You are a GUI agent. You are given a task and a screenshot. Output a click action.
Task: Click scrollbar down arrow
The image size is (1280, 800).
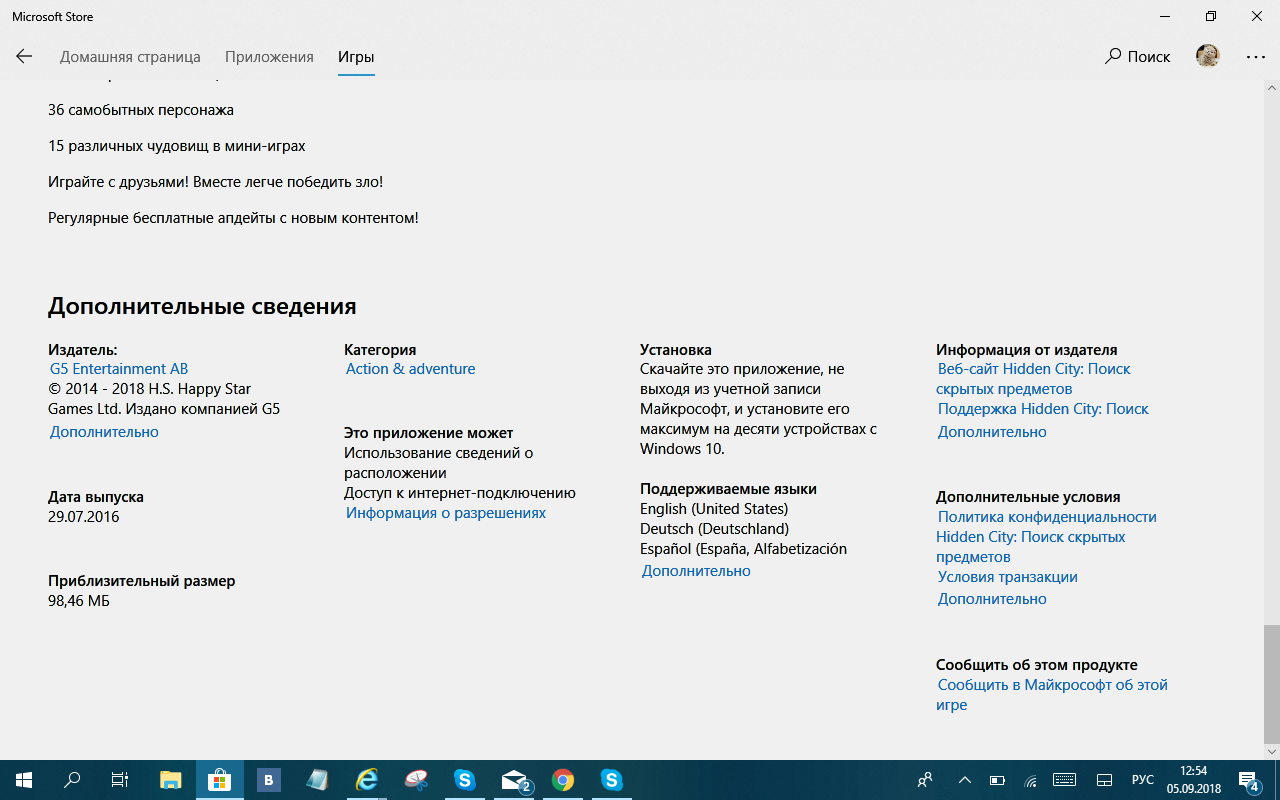1271,751
